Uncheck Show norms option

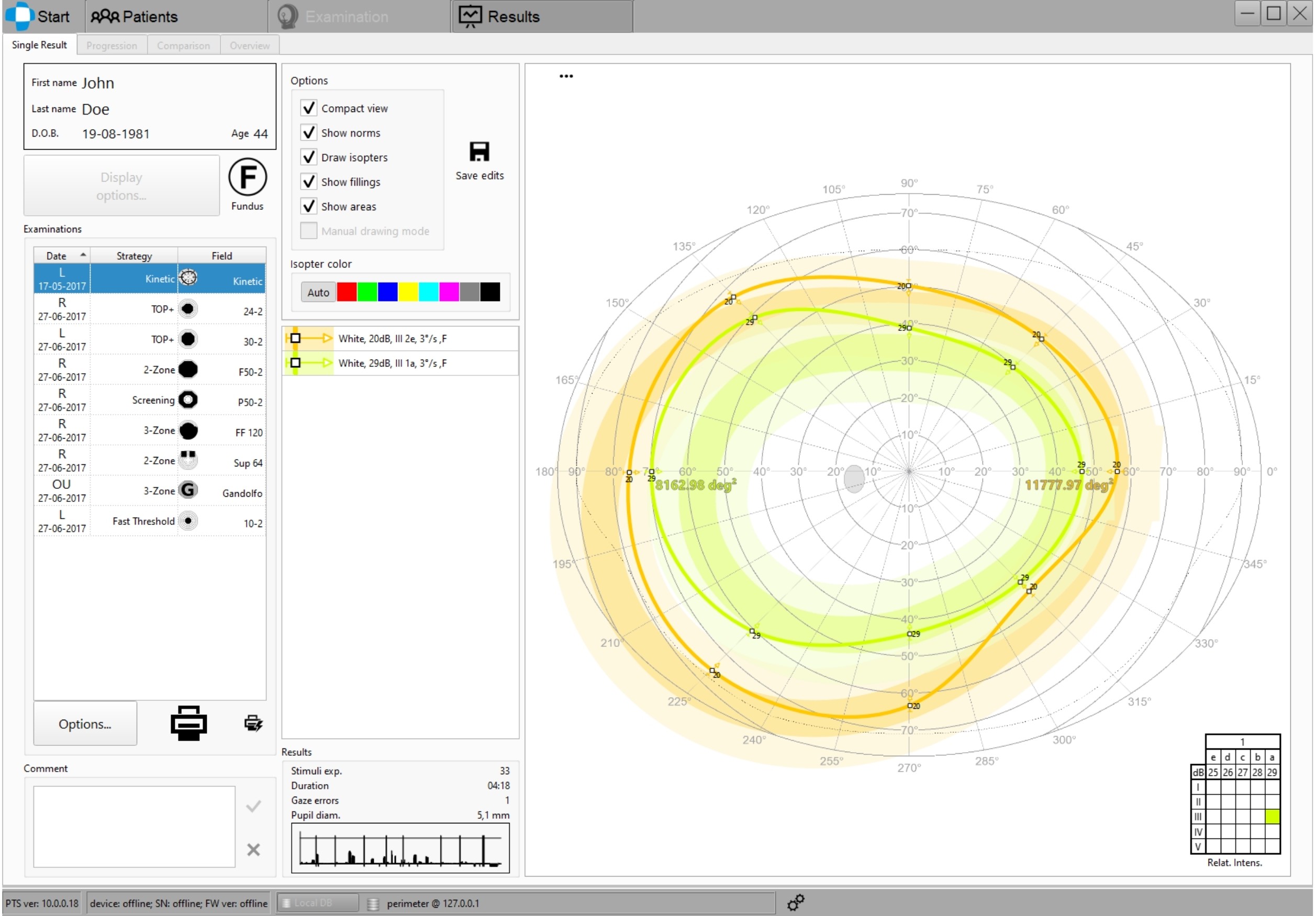308,132
